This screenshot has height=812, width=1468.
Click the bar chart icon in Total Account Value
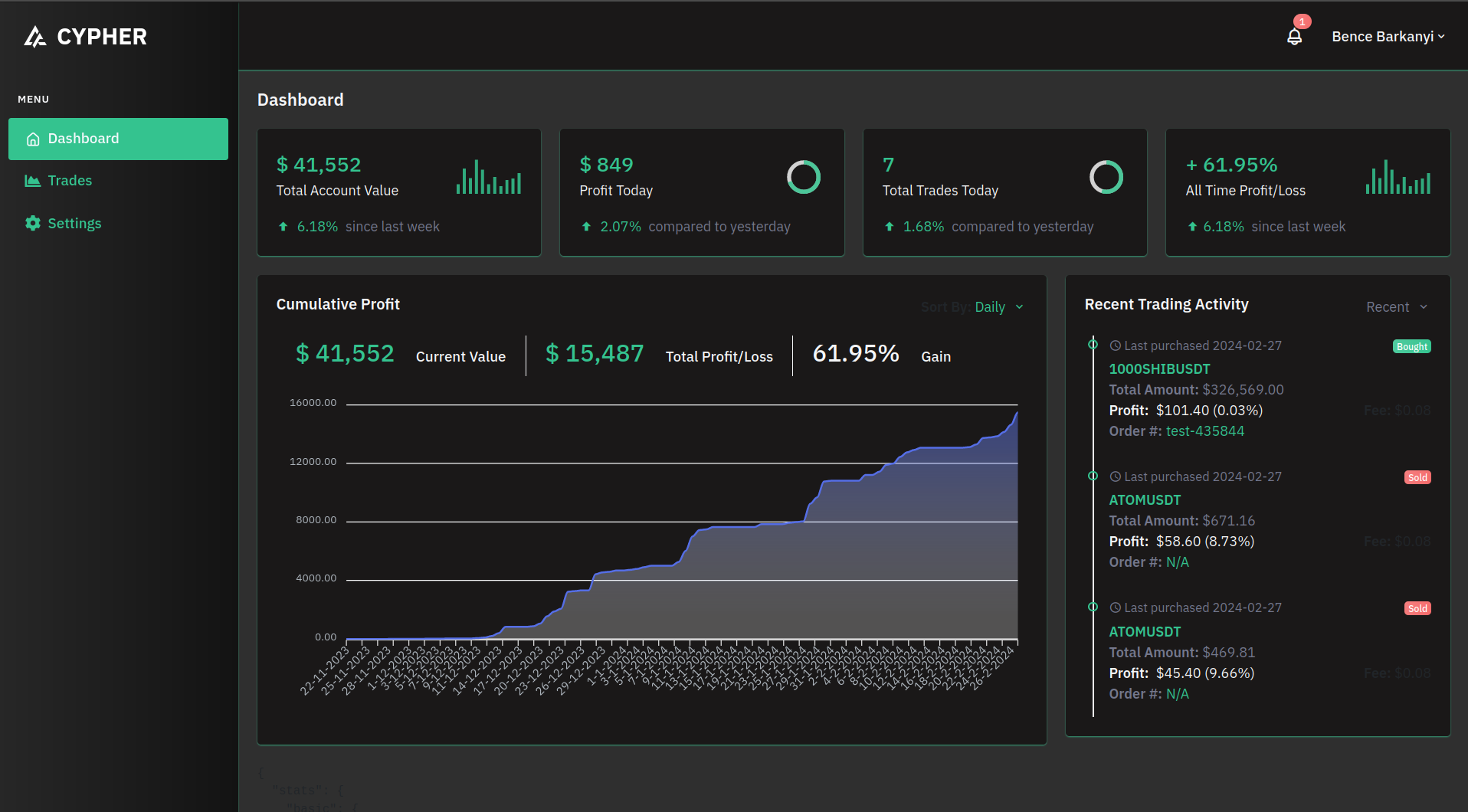[489, 178]
